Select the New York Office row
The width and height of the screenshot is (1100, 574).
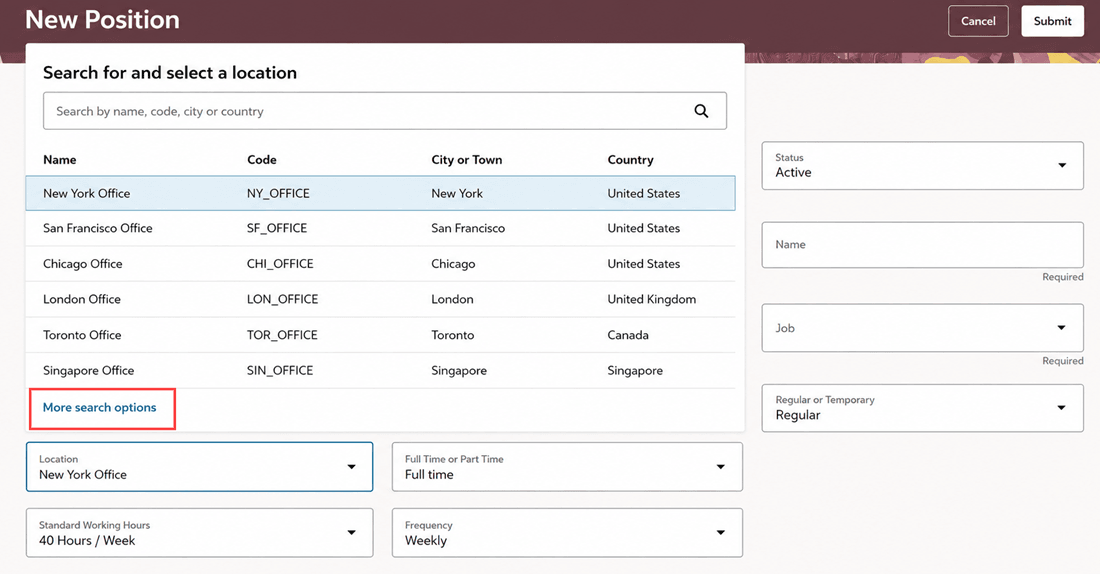(x=380, y=193)
